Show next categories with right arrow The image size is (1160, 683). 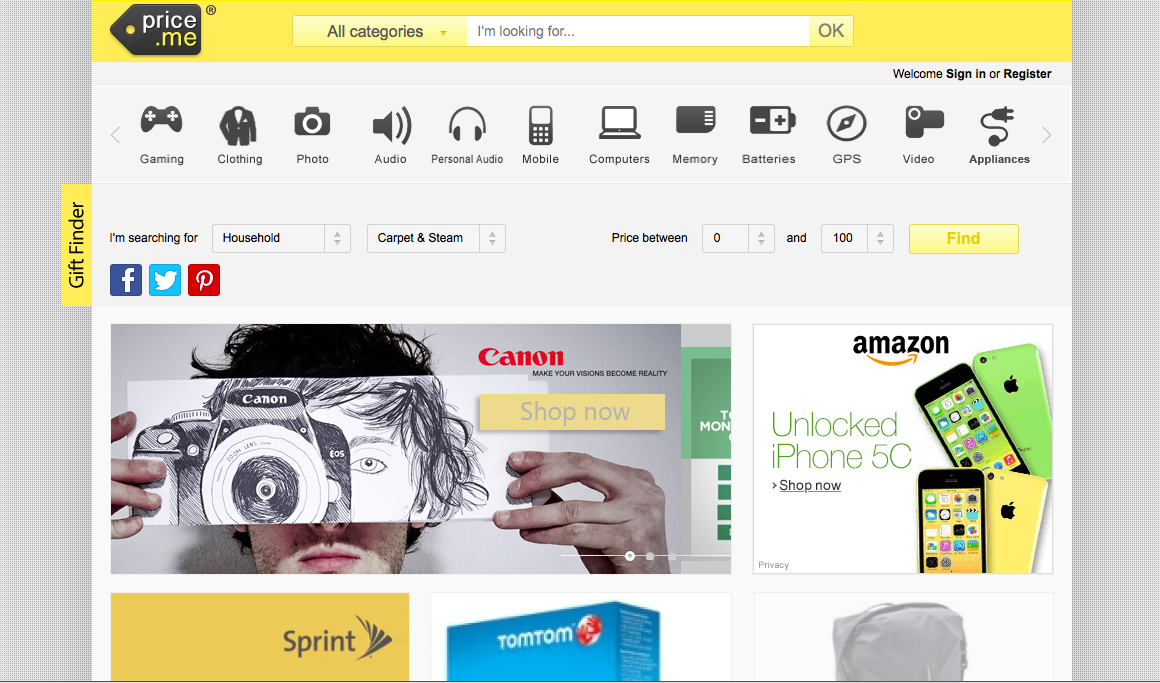(1046, 135)
